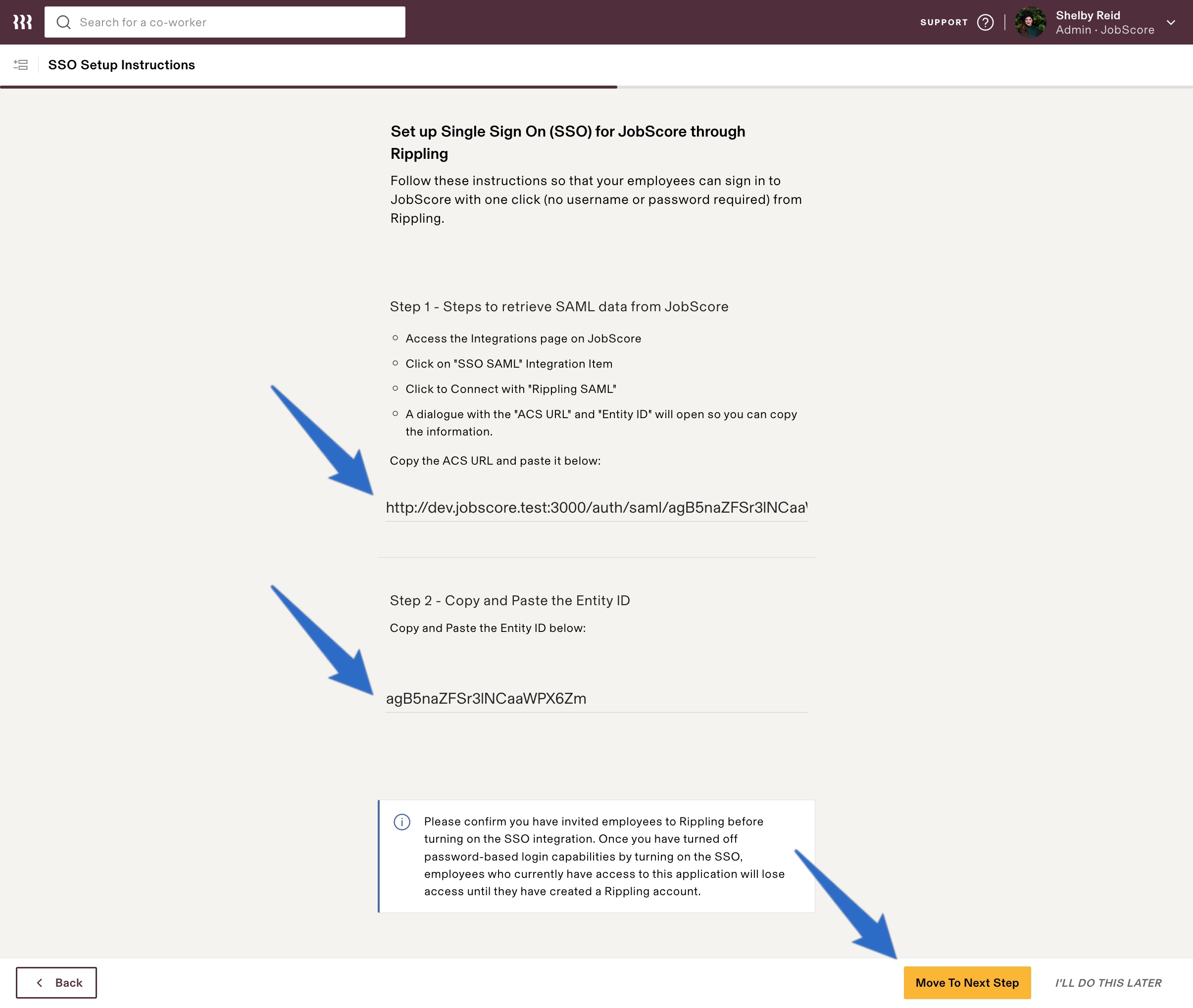The height and width of the screenshot is (1008, 1193).
Task: Click the 'Admin · JobScore' role text
Action: [1104, 30]
